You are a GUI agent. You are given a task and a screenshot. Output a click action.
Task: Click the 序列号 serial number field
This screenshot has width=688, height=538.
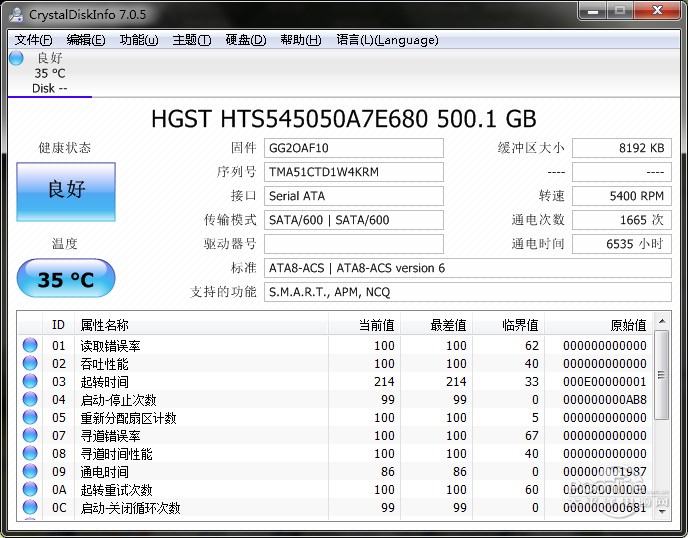[x=354, y=172]
